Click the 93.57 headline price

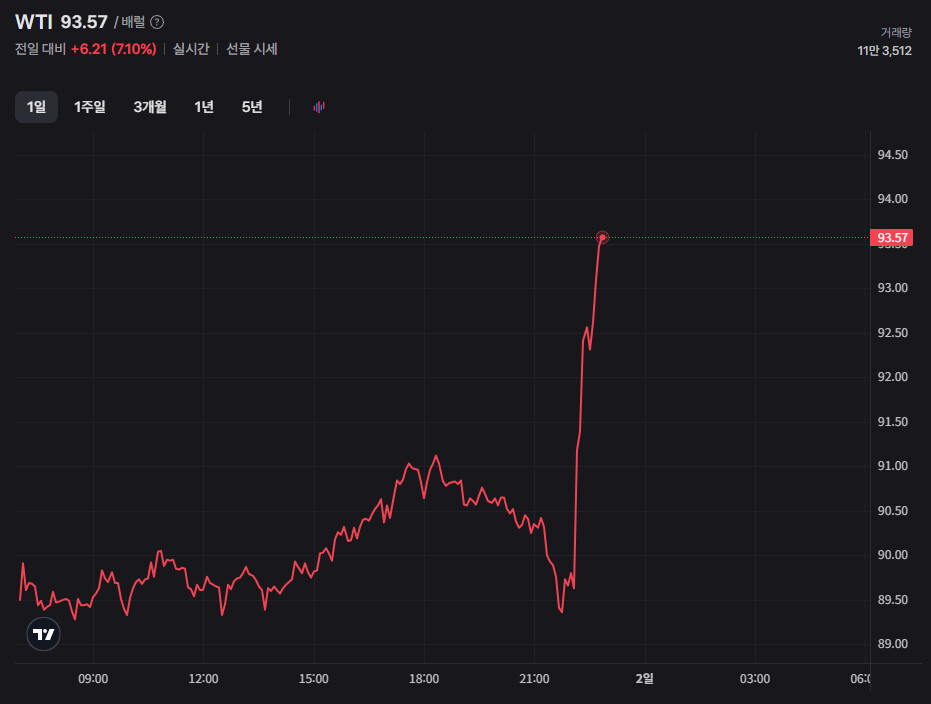click(x=84, y=22)
